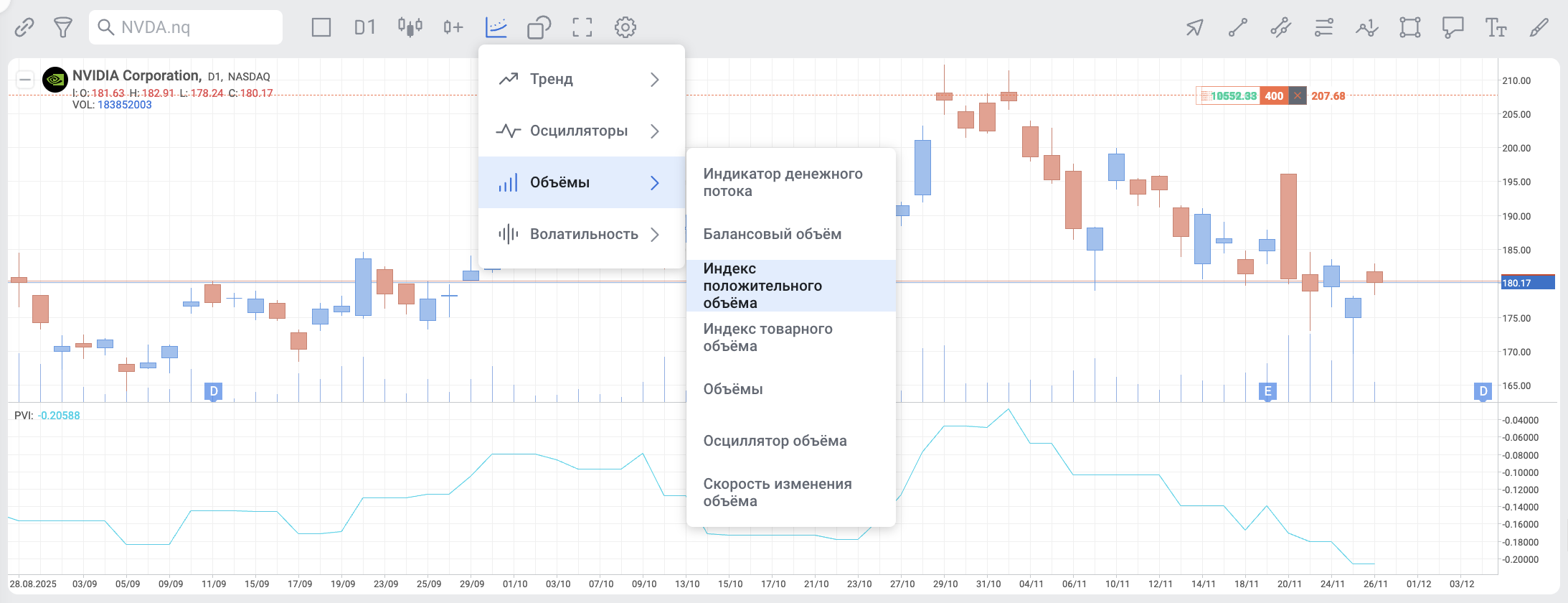The width and height of the screenshot is (1568, 603).
Task: Click the dividend D marker at the chart's right edge
Action: 1483,391
